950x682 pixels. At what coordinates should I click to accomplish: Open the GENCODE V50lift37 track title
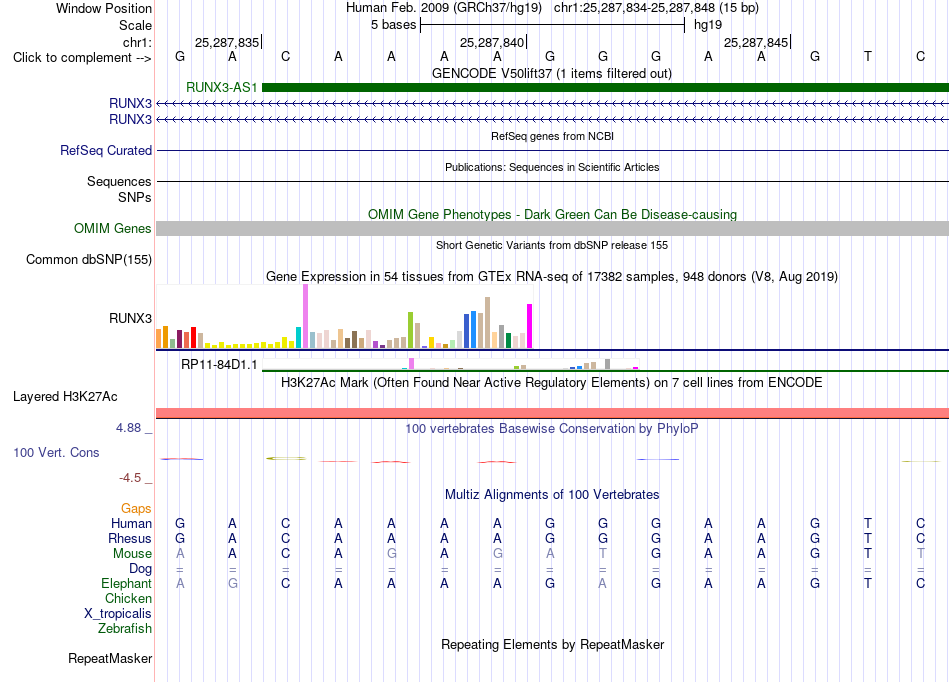552,73
